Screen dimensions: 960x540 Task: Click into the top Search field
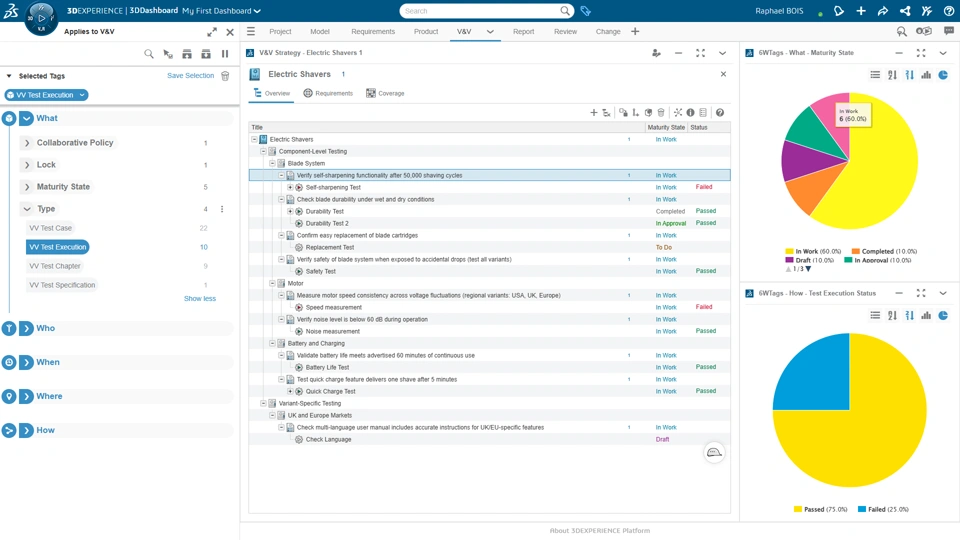click(x=481, y=10)
